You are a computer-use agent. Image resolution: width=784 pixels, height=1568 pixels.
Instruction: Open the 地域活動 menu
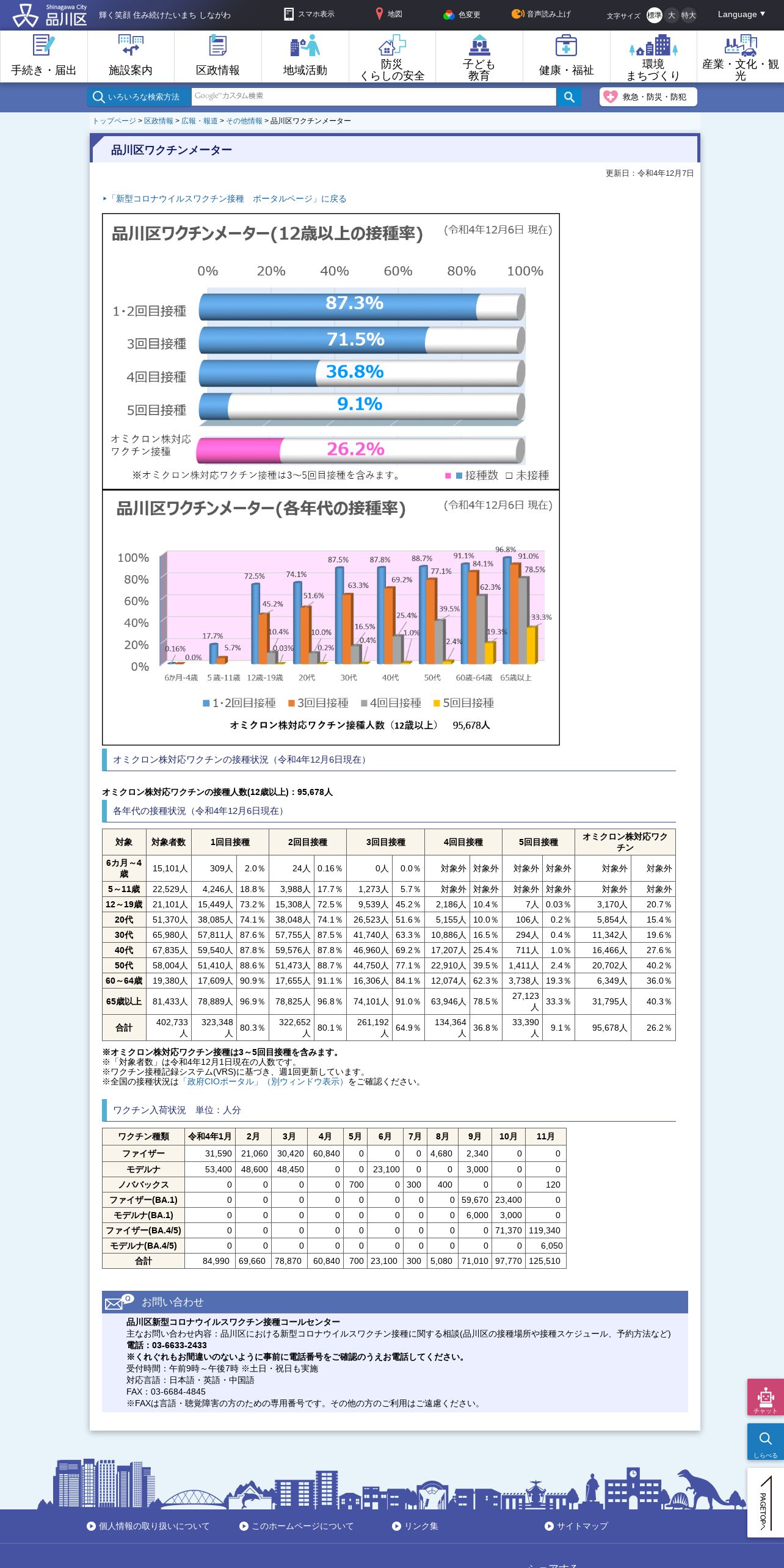[x=305, y=56]
